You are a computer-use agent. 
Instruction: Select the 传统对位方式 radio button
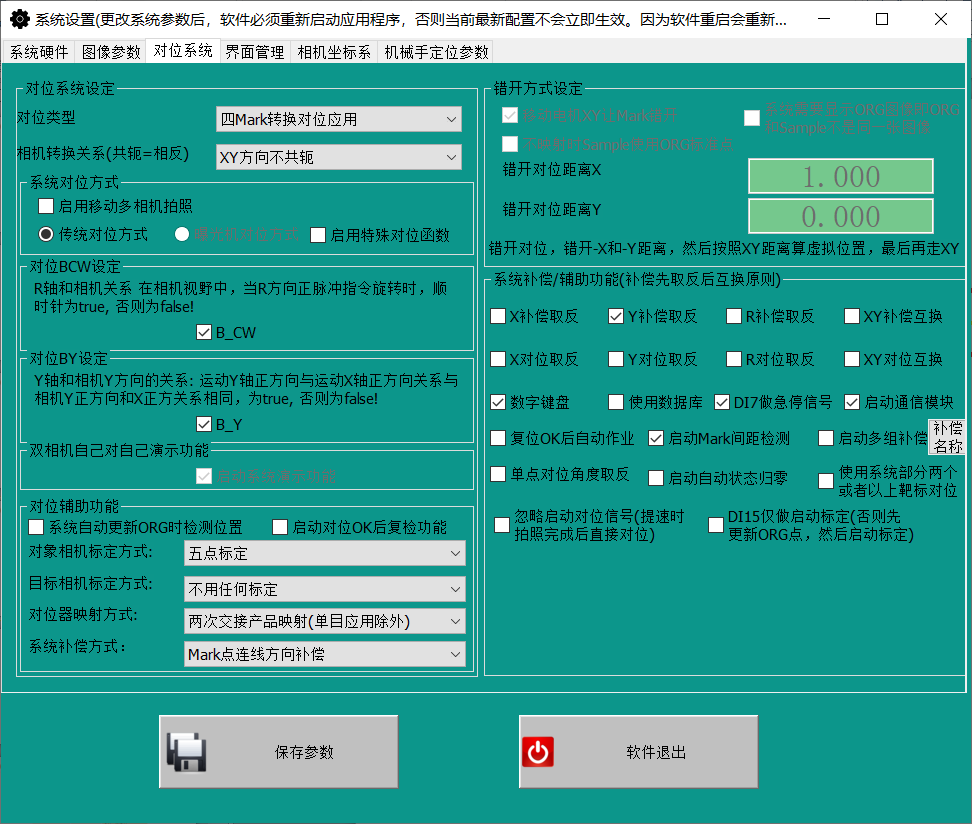click(46, 234)
